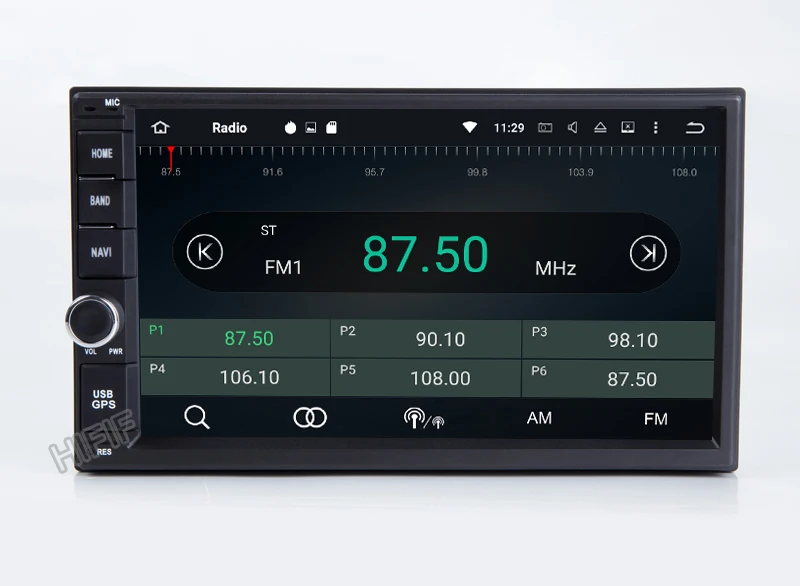
Task: Tap the home icon in status bar
Action: [x=160, y=127]
